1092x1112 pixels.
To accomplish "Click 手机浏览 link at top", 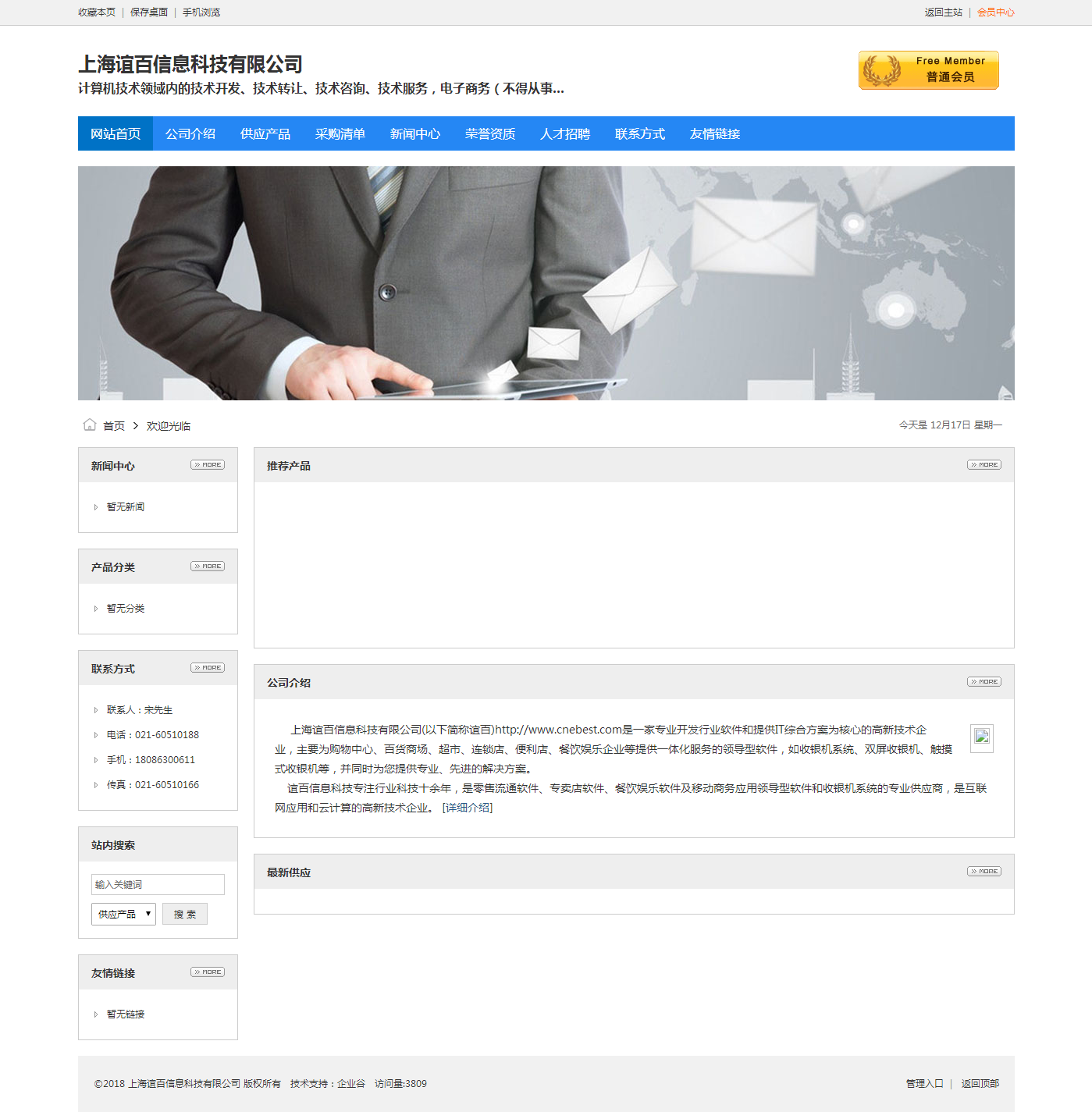I will [x=201, y=12].
